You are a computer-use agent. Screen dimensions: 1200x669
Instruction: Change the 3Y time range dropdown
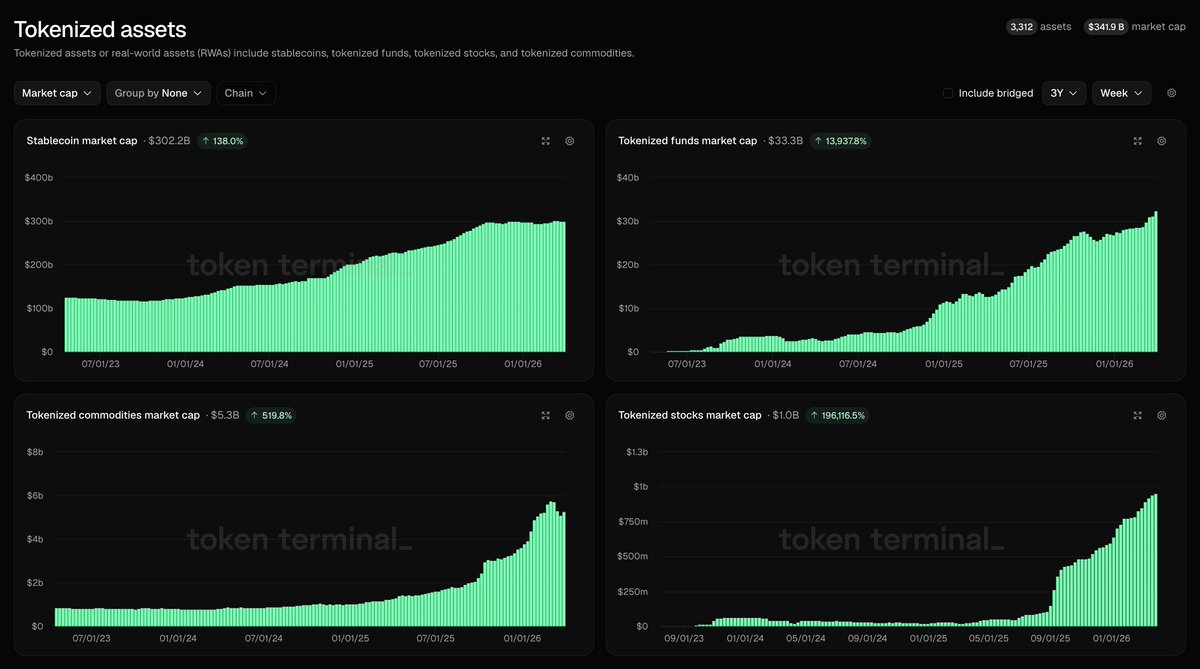(x=1064, y=93)
